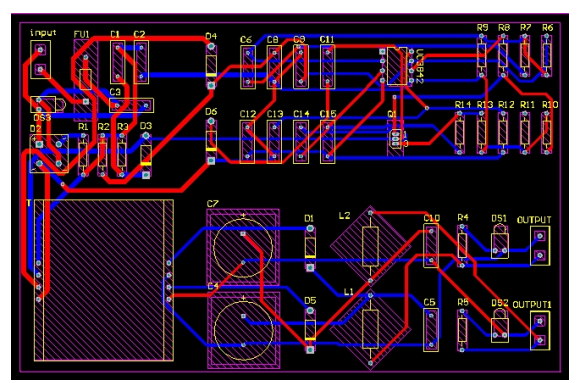Select the input connector header
This screenshot has width=586, height=383.
(x=40, y=59)
